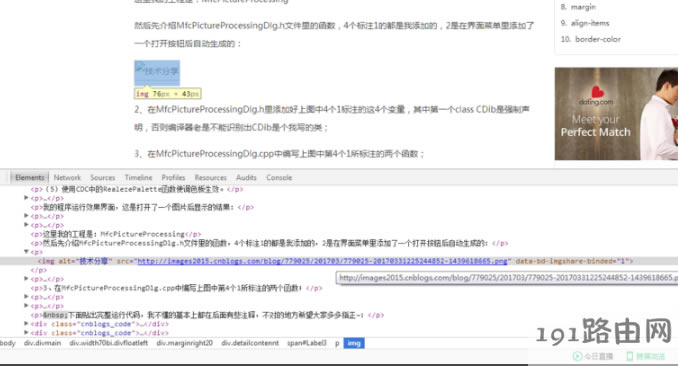Switch to the Console tab
This screenshot has width=678, height=366.
click(x=279, y=177)
